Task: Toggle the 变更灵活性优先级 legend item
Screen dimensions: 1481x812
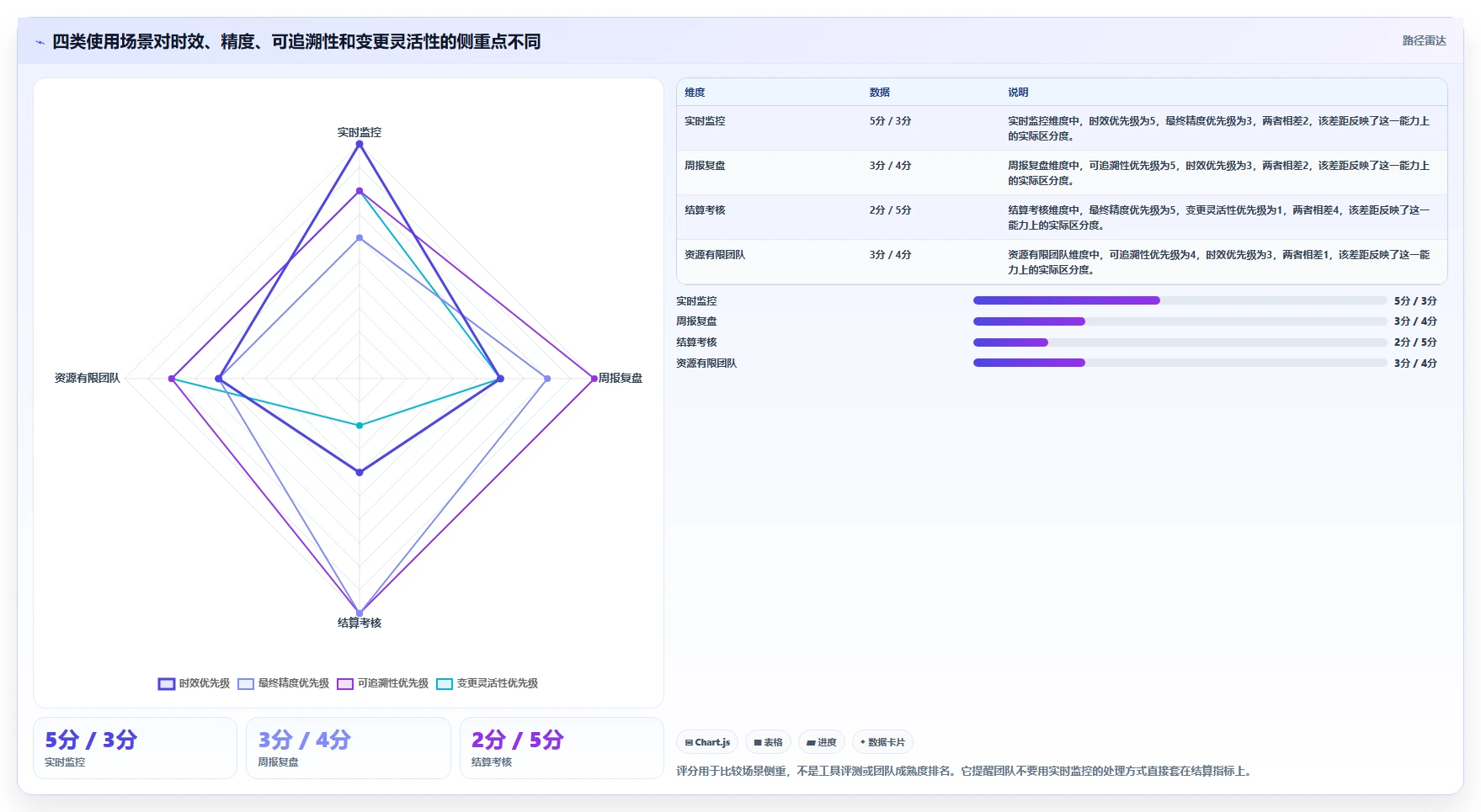Action: (487, 683)
